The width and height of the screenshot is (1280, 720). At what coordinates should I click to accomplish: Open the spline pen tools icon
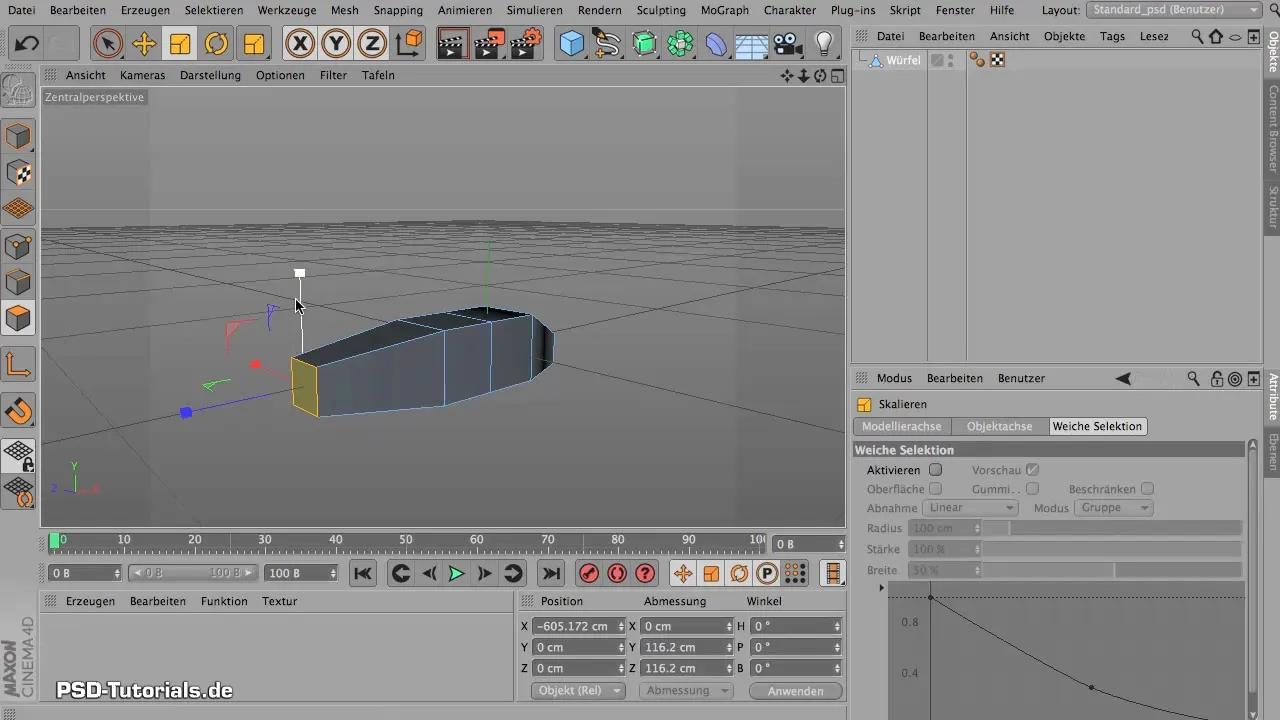click(607, 44)
